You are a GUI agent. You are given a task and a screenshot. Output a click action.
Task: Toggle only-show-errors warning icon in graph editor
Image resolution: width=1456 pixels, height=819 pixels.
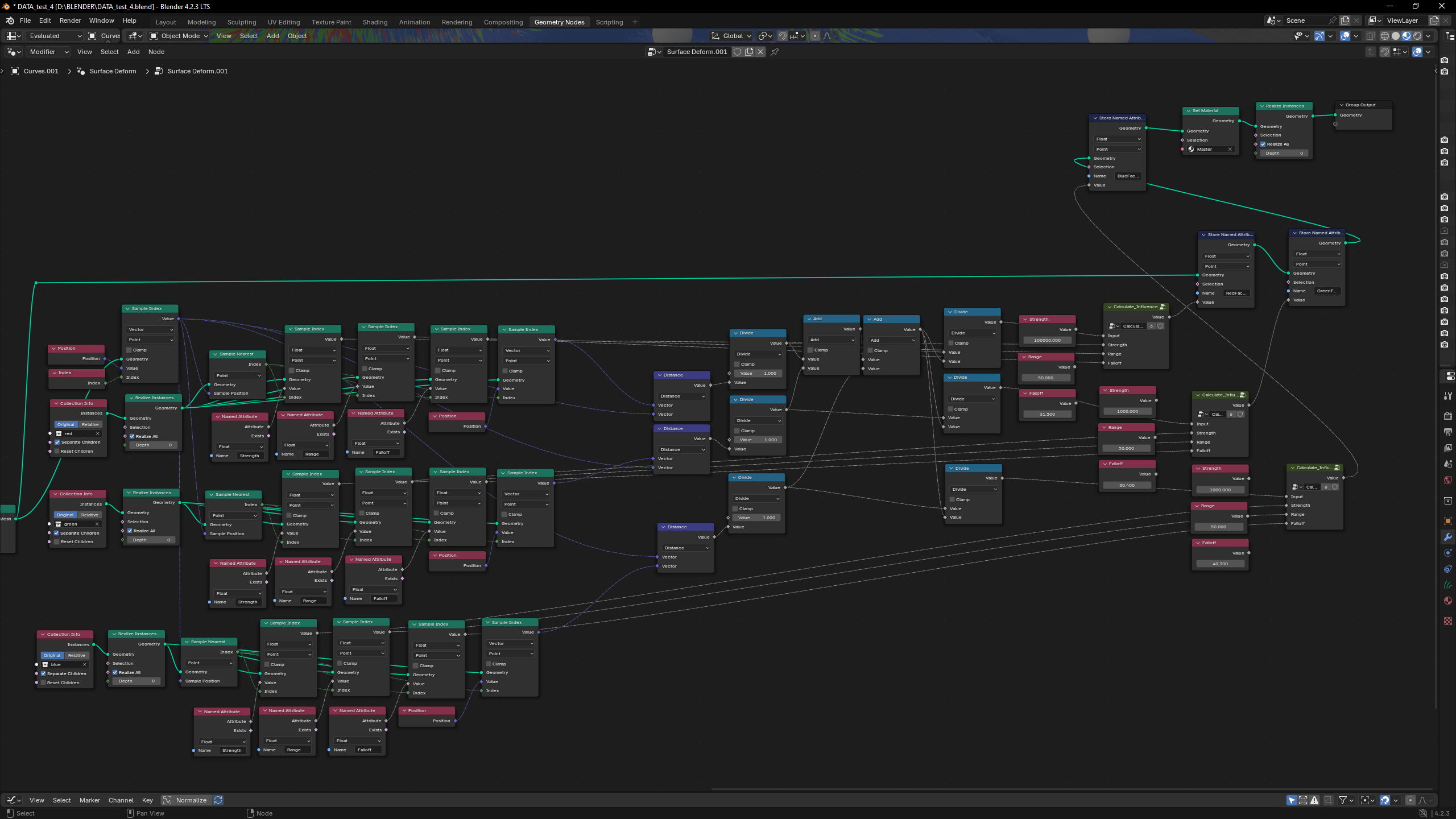pos(1314,800)
